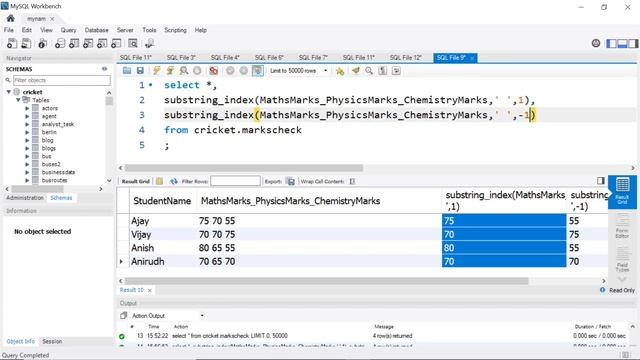Viewport: 640px width, 360px height.
Task: Click the create new schema icon
Action: pyautogui.click(x=60, y=43)
